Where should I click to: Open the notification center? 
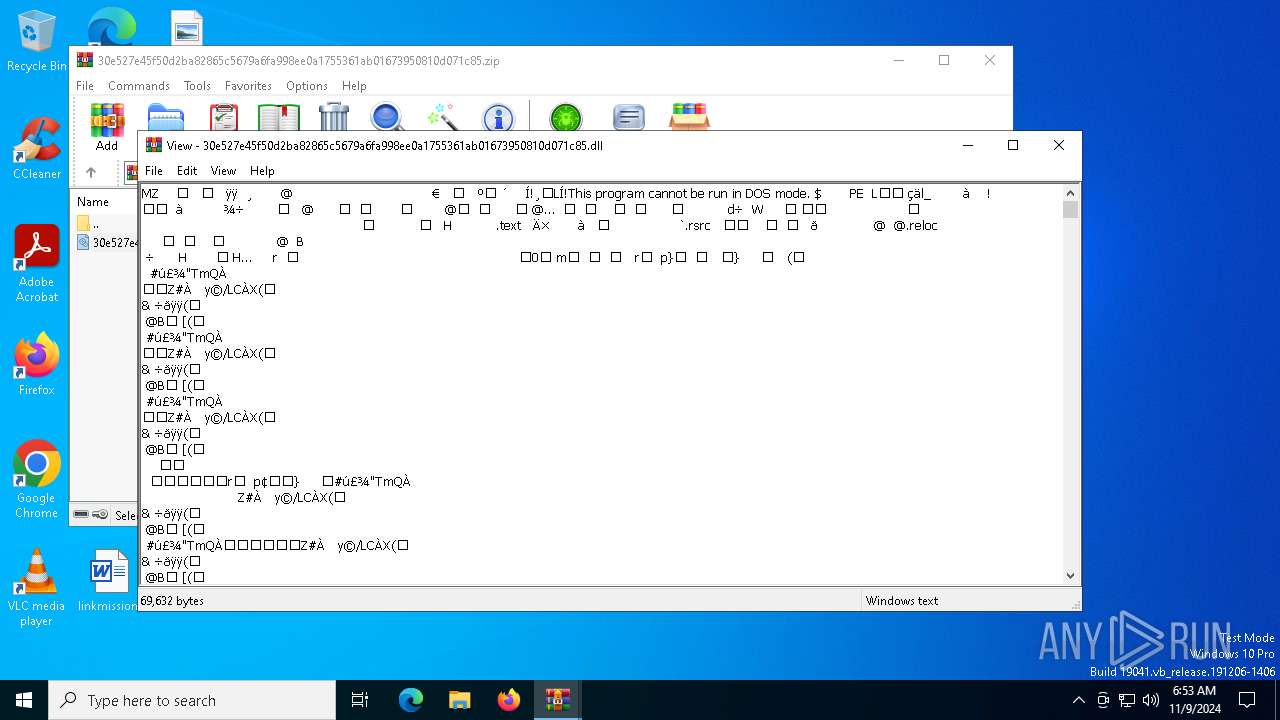1247,700
